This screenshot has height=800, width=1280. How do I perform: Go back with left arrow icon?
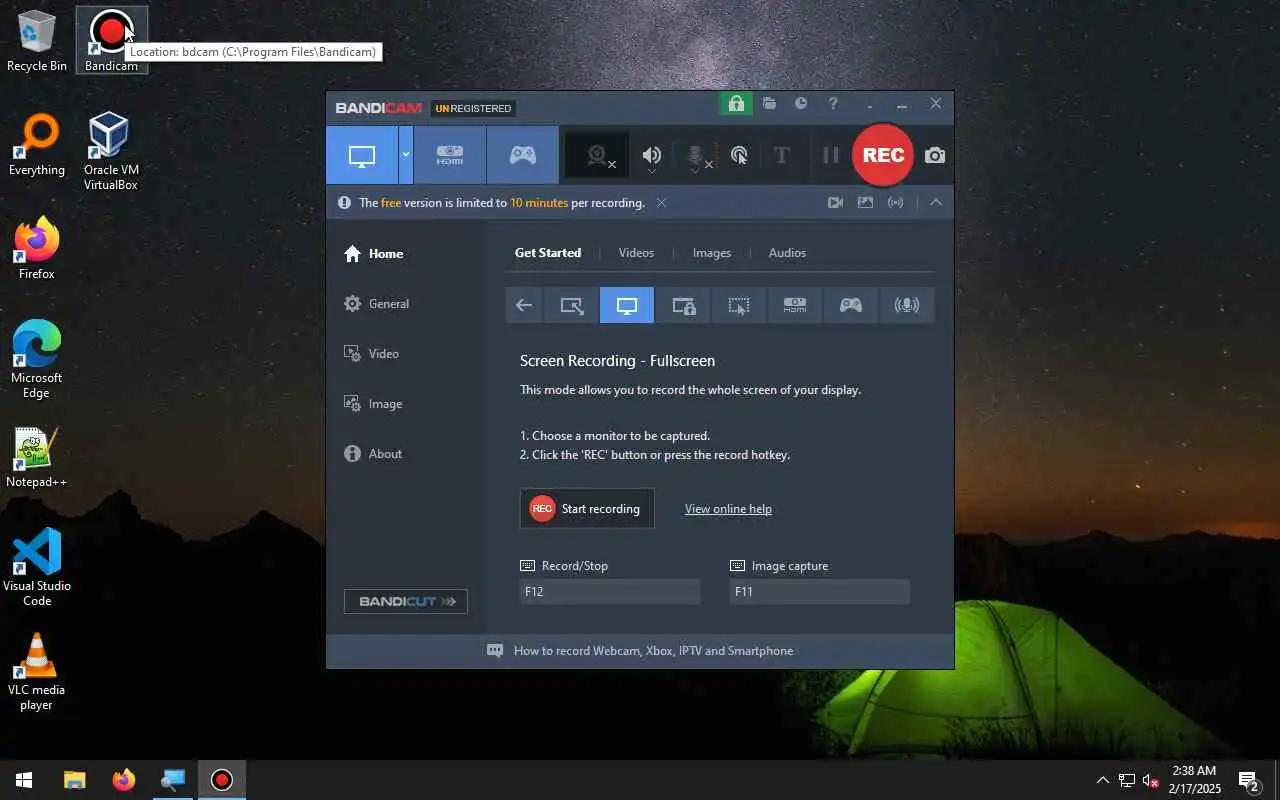tap(523, 306)
